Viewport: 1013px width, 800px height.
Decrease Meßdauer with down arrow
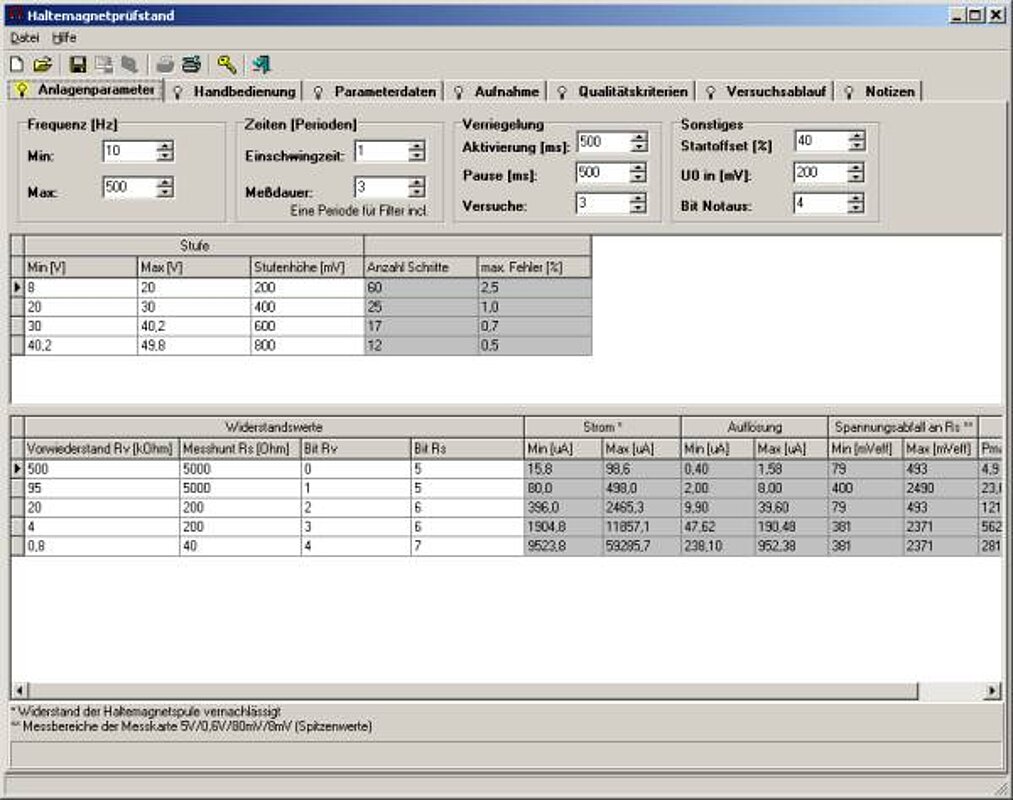tap(417, 193)
